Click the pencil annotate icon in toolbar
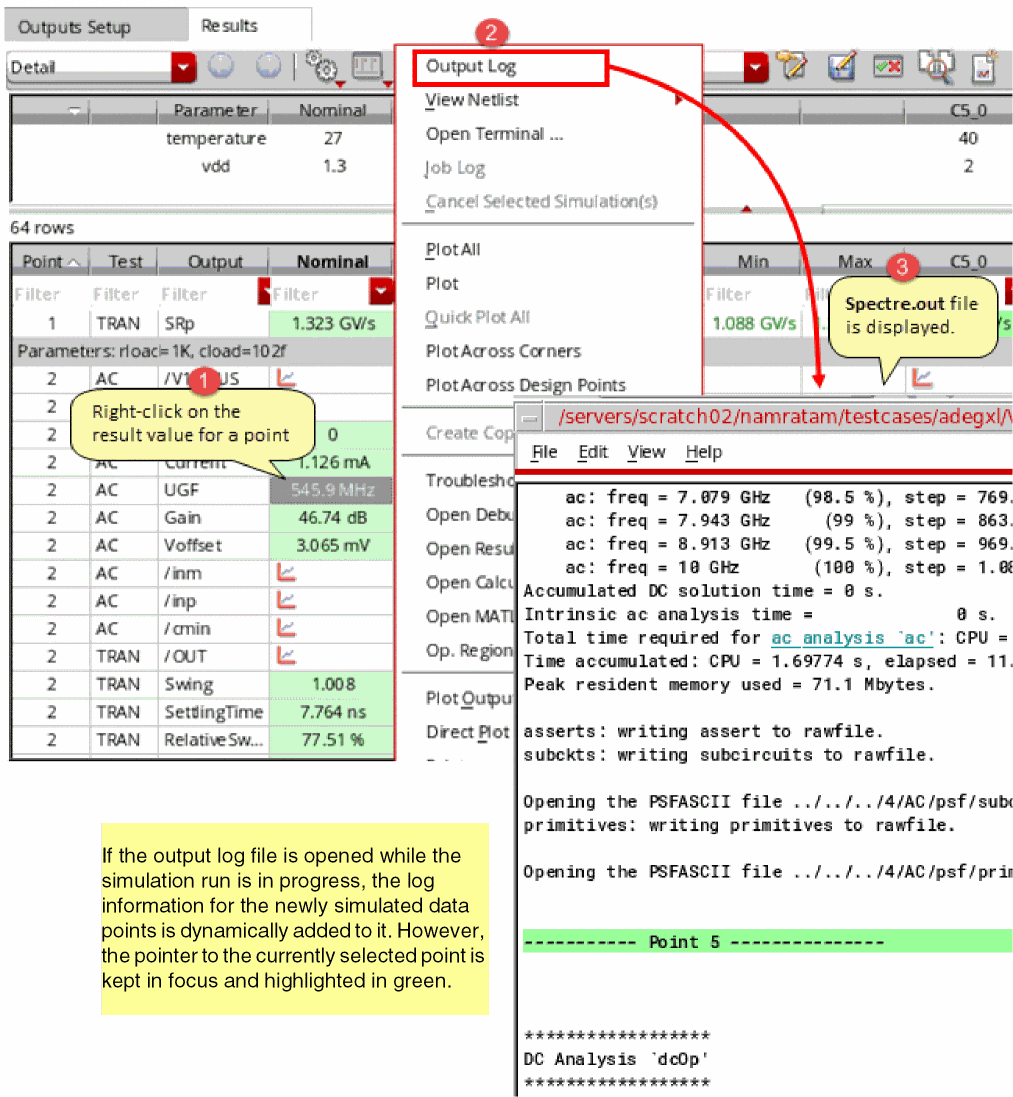 click(793, 66)
